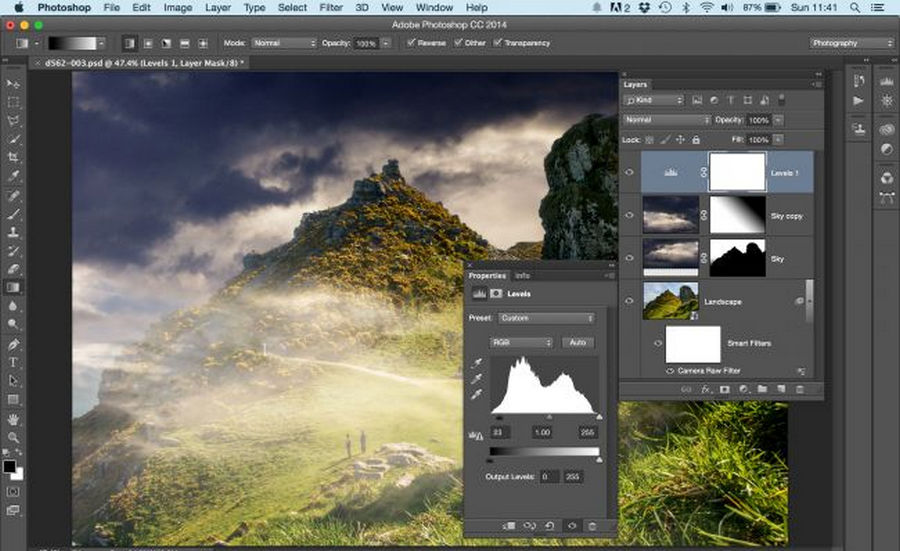Create new group folder in Layers panel

click(x=762, y=389)
